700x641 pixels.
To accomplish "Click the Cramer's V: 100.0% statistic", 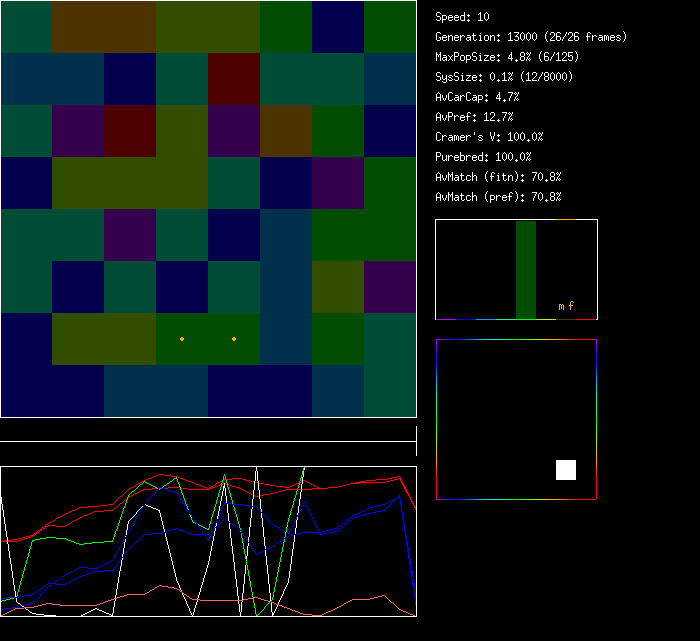I will click(489, 137).
